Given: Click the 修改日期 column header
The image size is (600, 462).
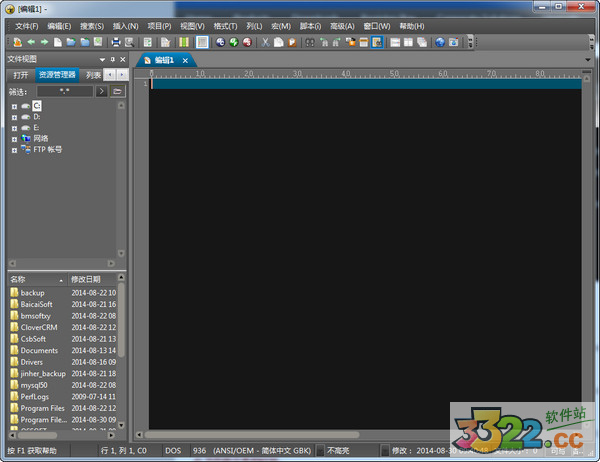Looking at the screenshot, I should [x=86, y=278].
